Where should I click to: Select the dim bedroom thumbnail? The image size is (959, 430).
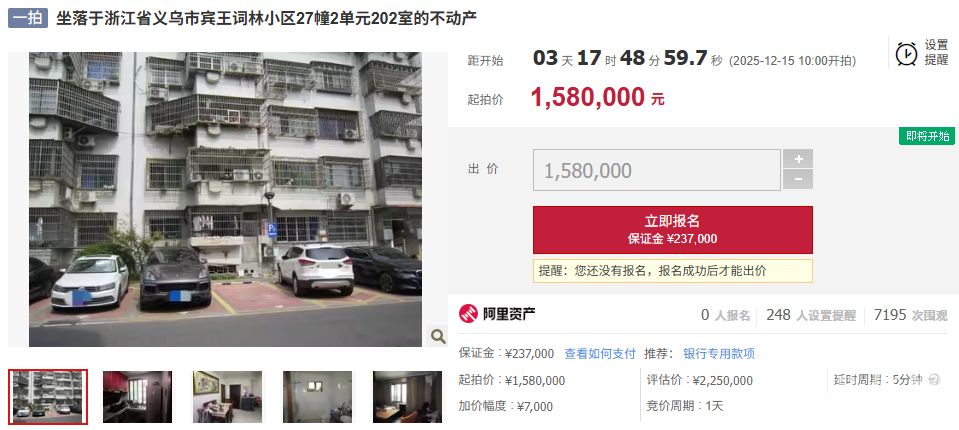pos(407,396)
